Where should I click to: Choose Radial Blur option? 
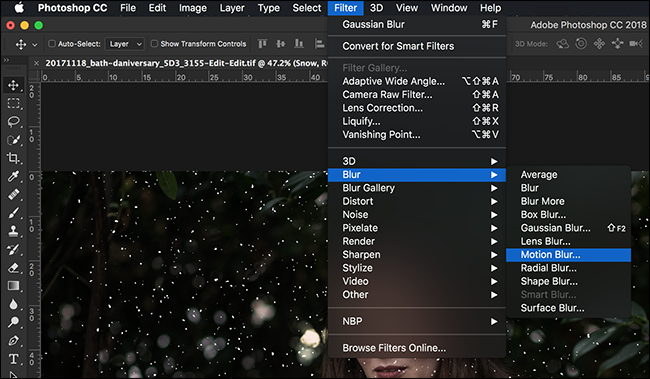tap(568, 268)
